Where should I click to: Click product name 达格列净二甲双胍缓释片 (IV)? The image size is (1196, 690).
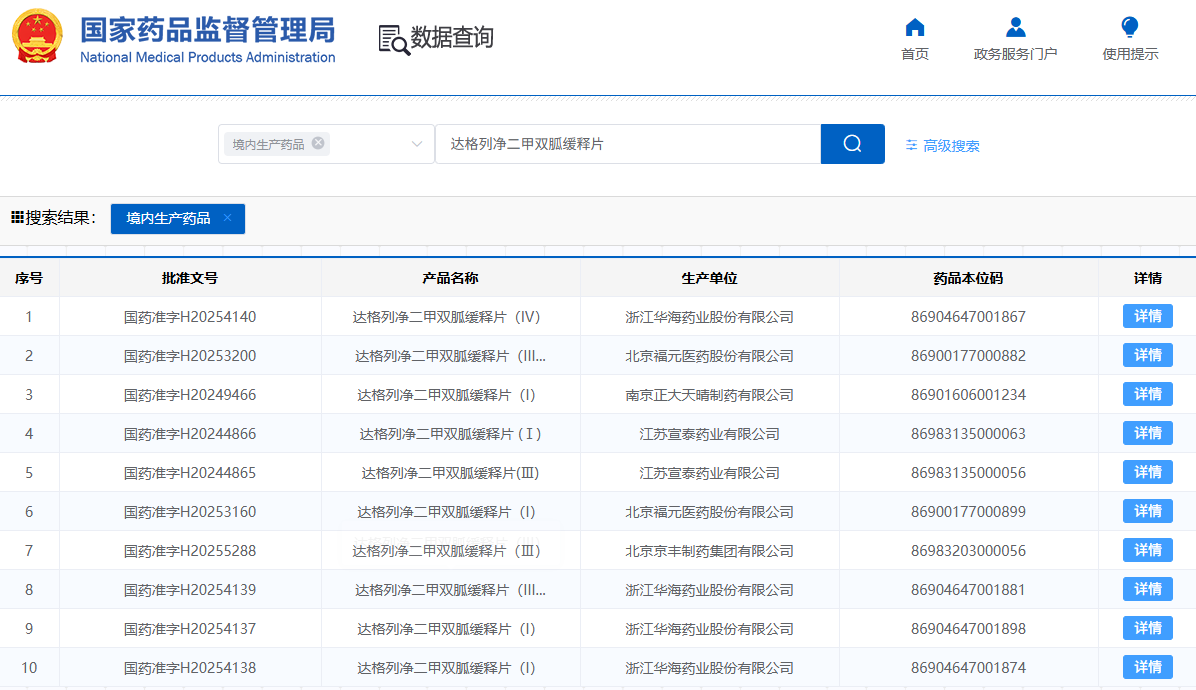pos(446,317)
